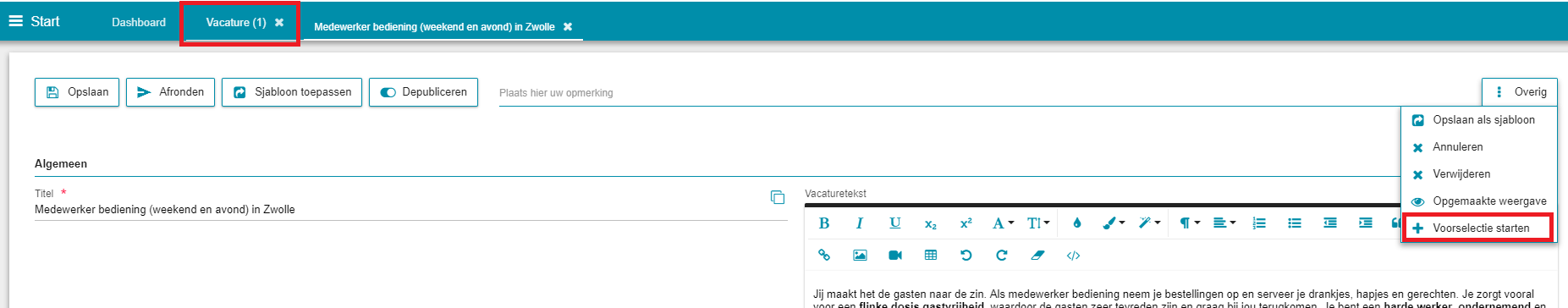Apply italic formatting to text

click(x=860, y=223)
